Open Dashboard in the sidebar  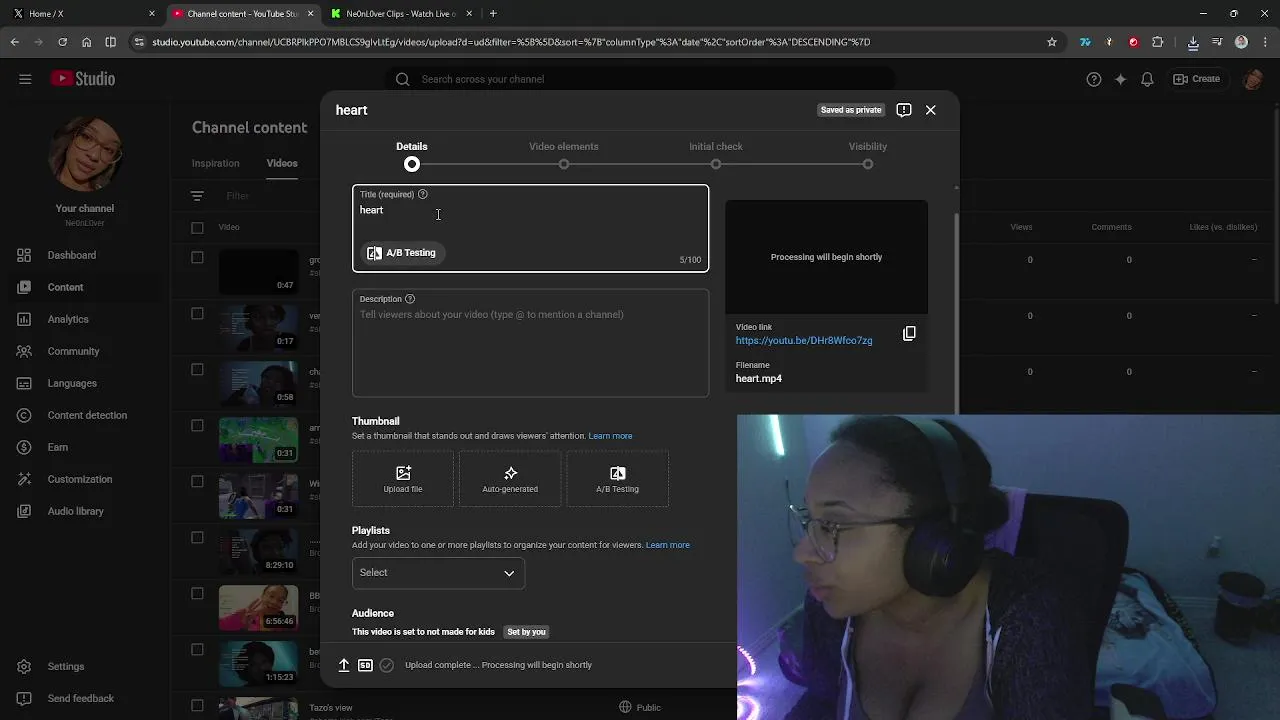pyautogui.click(x=85, y=255)
